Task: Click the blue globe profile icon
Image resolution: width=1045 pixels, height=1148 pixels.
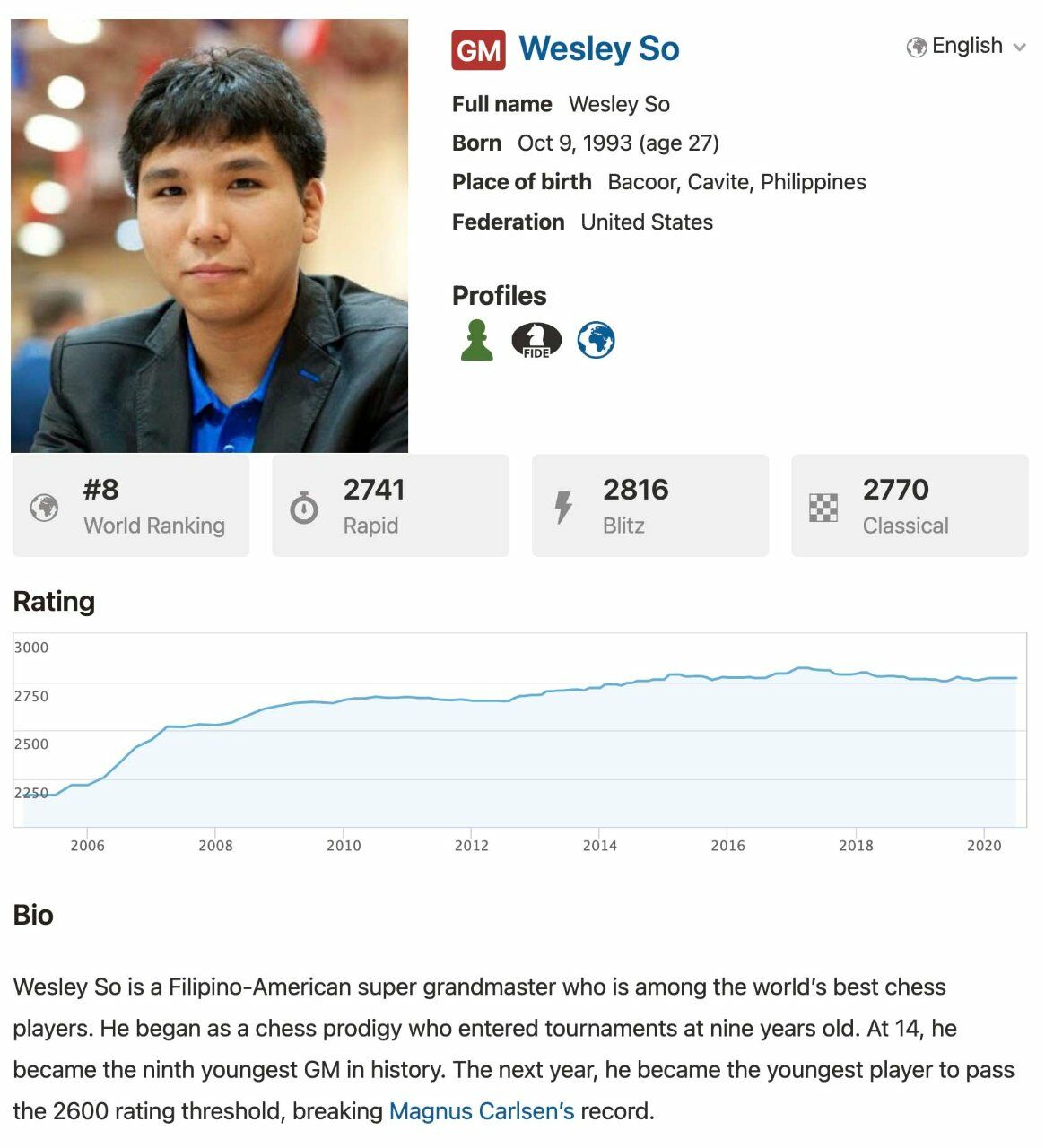Action: point(596,341)
